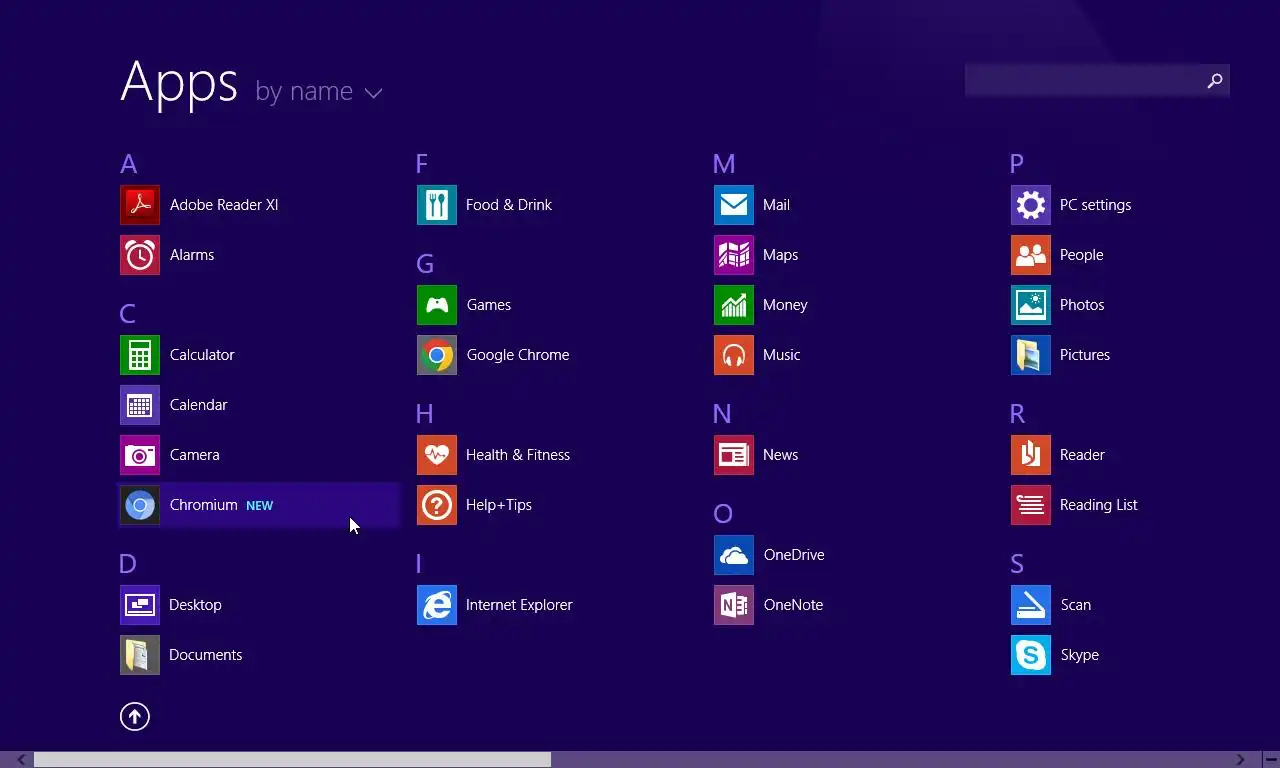Click the 'Documents' label text
This screenshot has width=1280, height=768.
click(206, 655)
